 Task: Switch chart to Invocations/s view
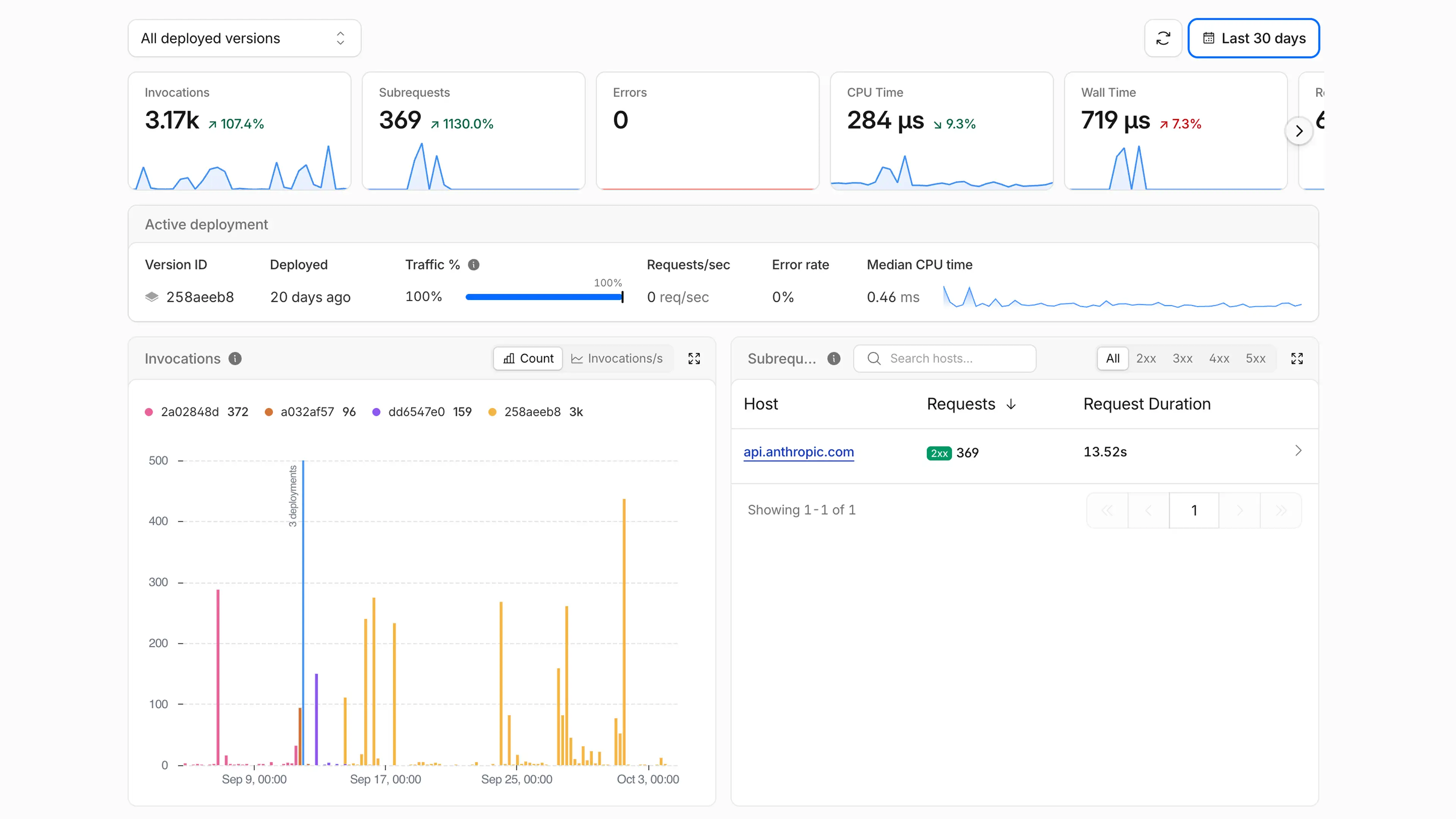[617, 358]
